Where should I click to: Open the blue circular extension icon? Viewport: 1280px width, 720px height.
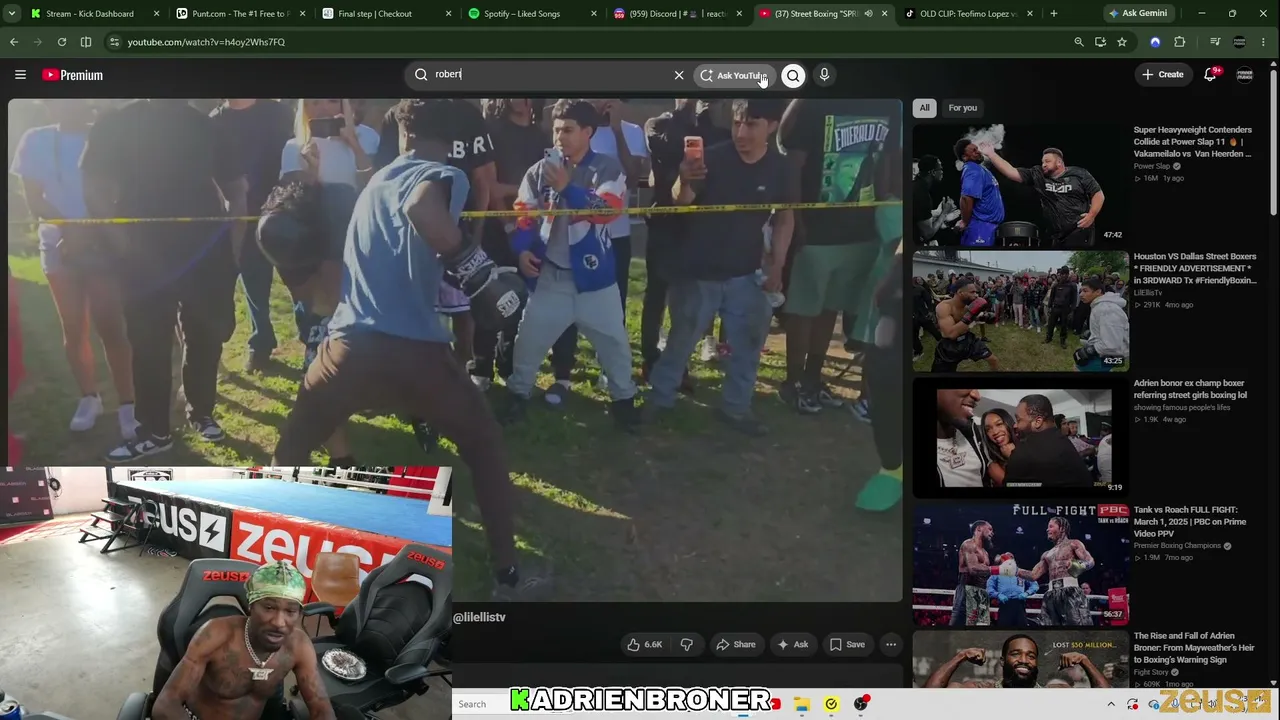pyautogui.click(x=1155, y=42)
